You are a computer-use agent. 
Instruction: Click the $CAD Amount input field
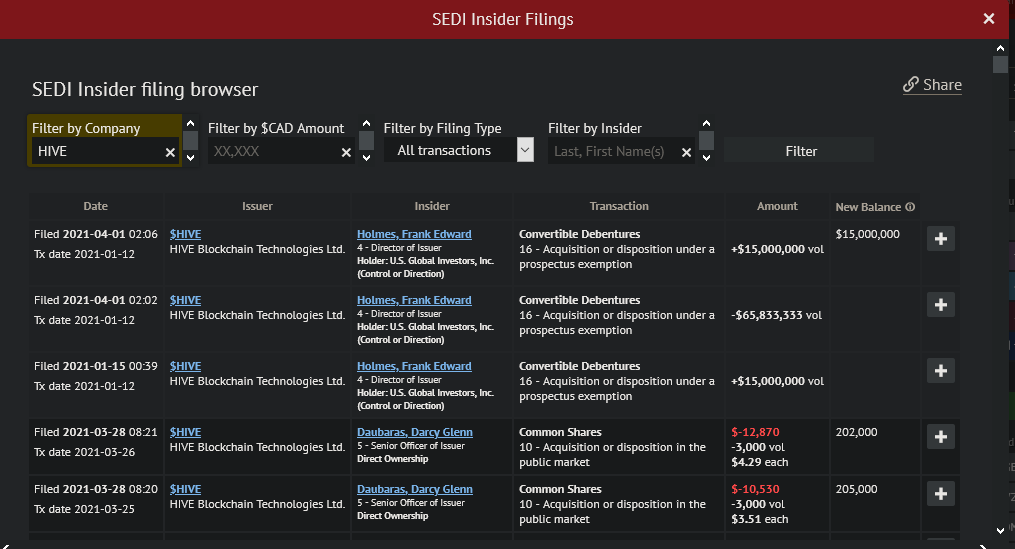coord(272,152)
